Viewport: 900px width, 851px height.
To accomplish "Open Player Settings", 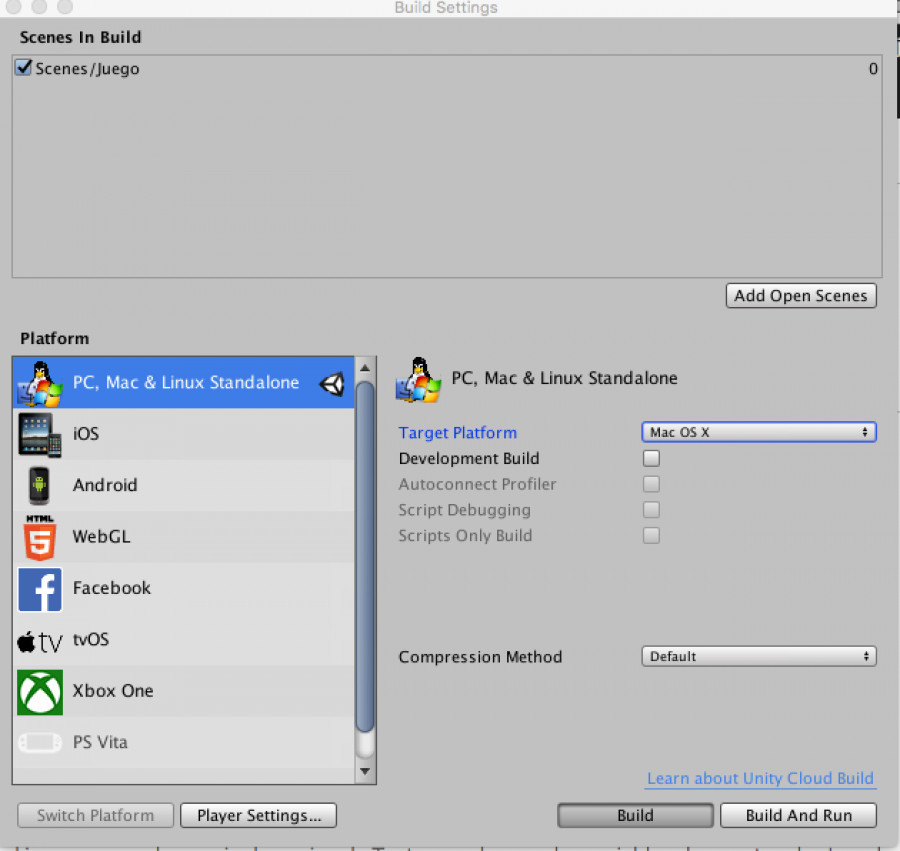I will point(258,815).
